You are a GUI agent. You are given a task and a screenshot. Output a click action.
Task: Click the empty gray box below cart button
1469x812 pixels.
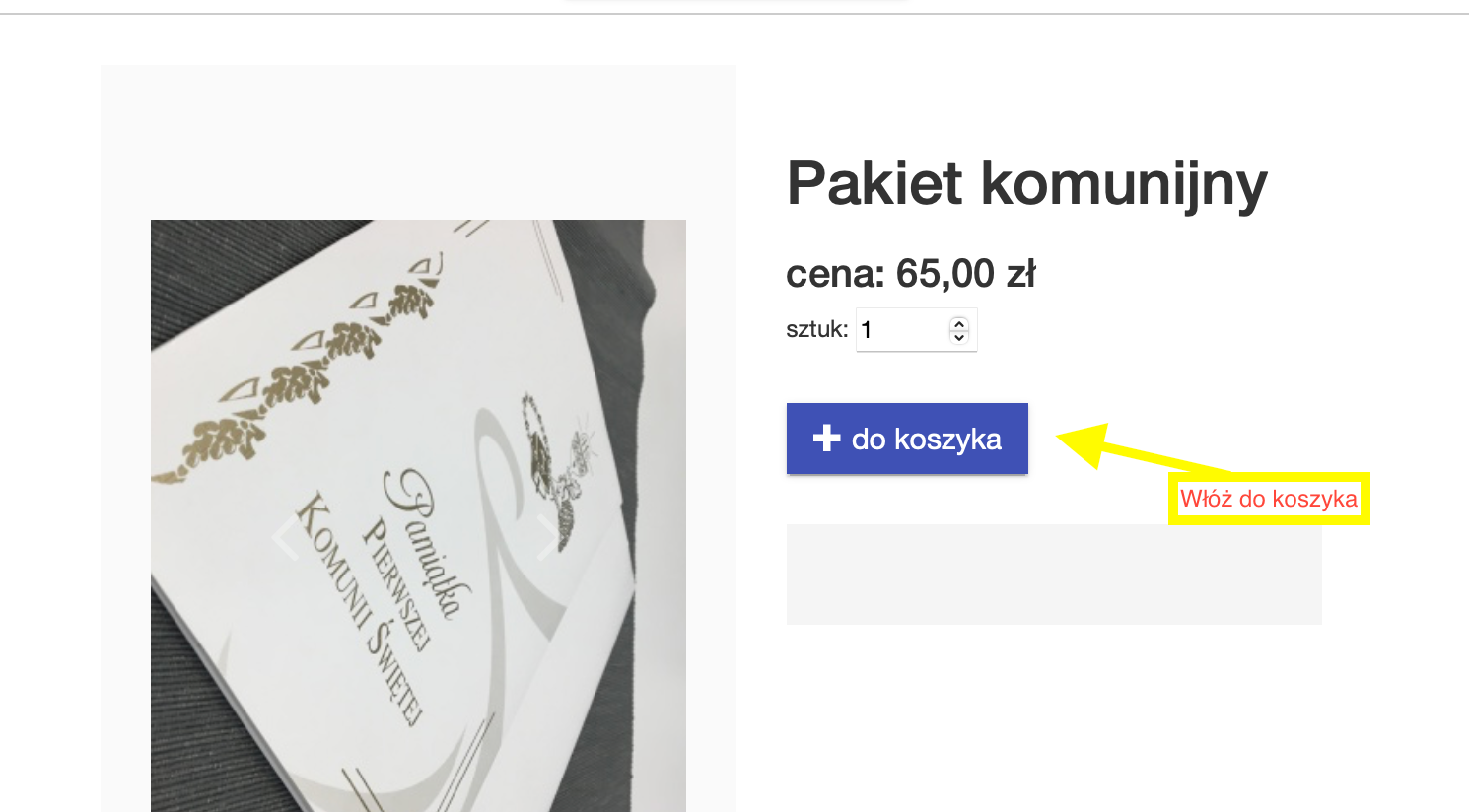1054,575
